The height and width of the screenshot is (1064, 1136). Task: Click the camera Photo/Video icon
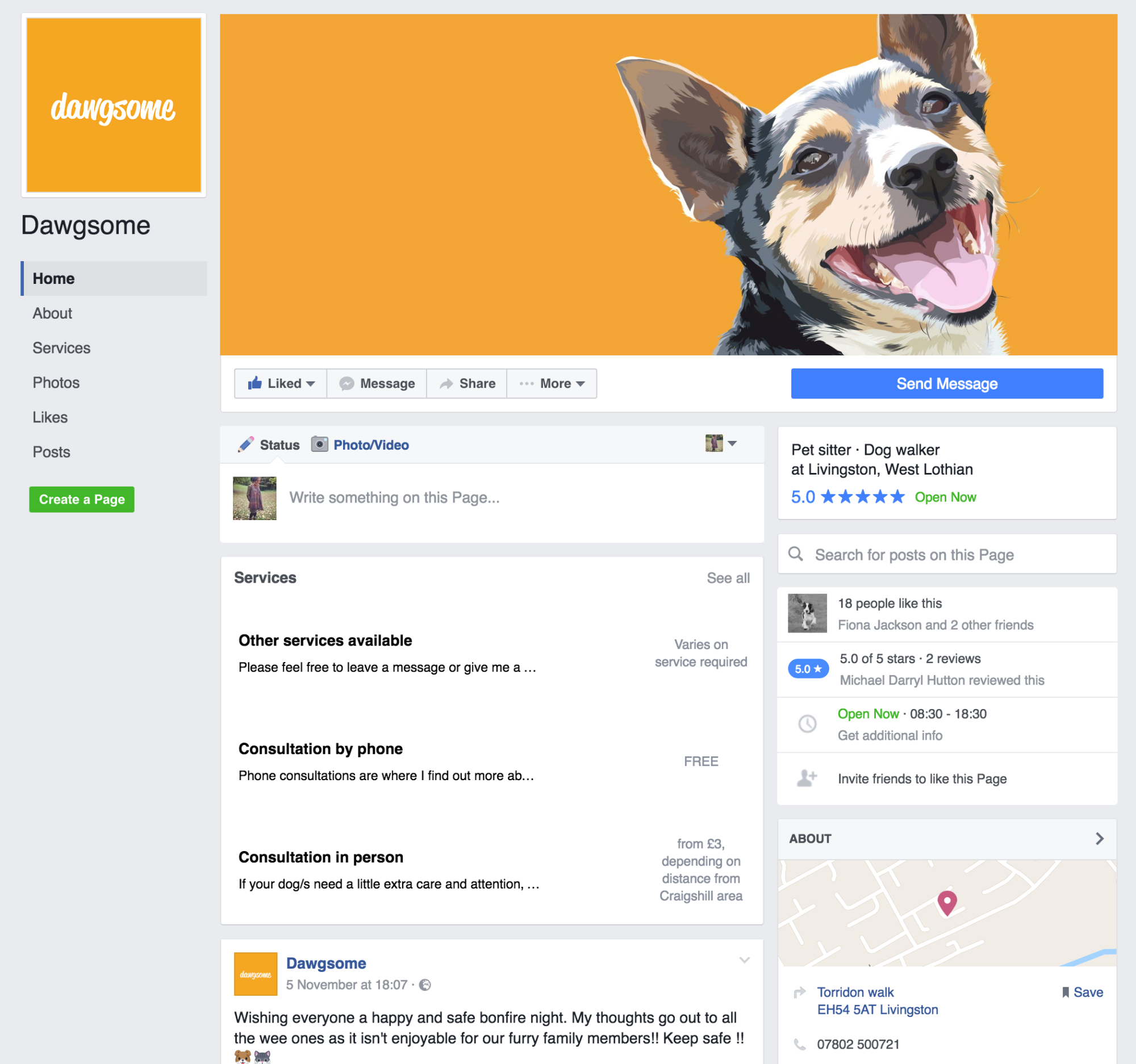coord(319,444)
